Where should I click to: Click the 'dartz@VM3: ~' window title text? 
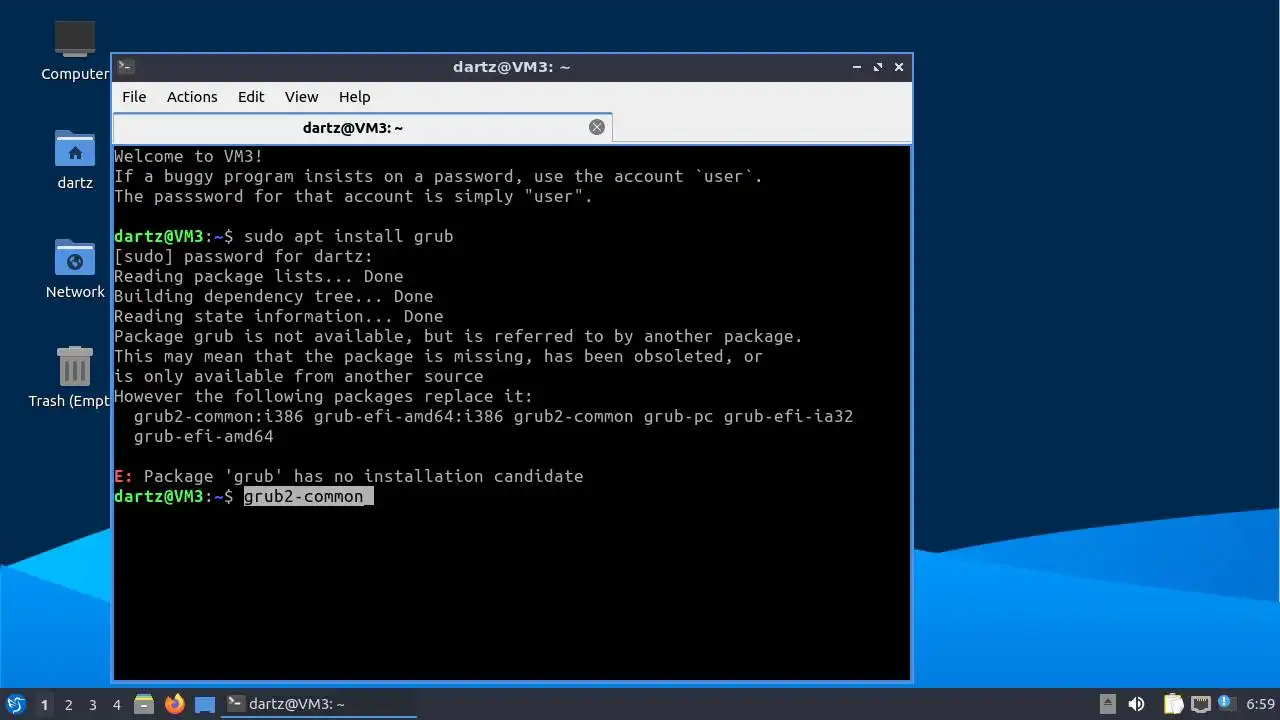click(x=511, y=67)
